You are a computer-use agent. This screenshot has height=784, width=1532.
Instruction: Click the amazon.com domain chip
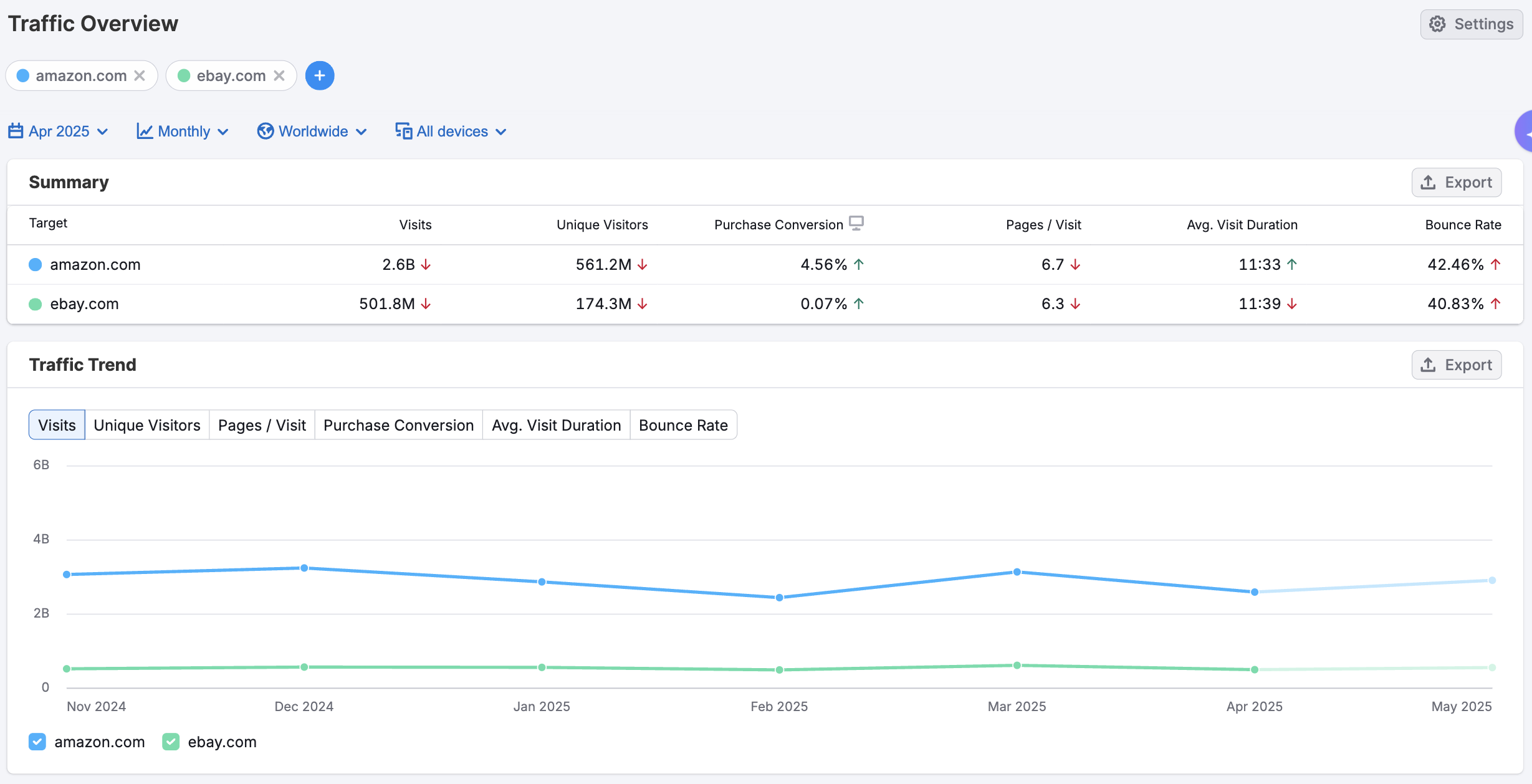82,75
